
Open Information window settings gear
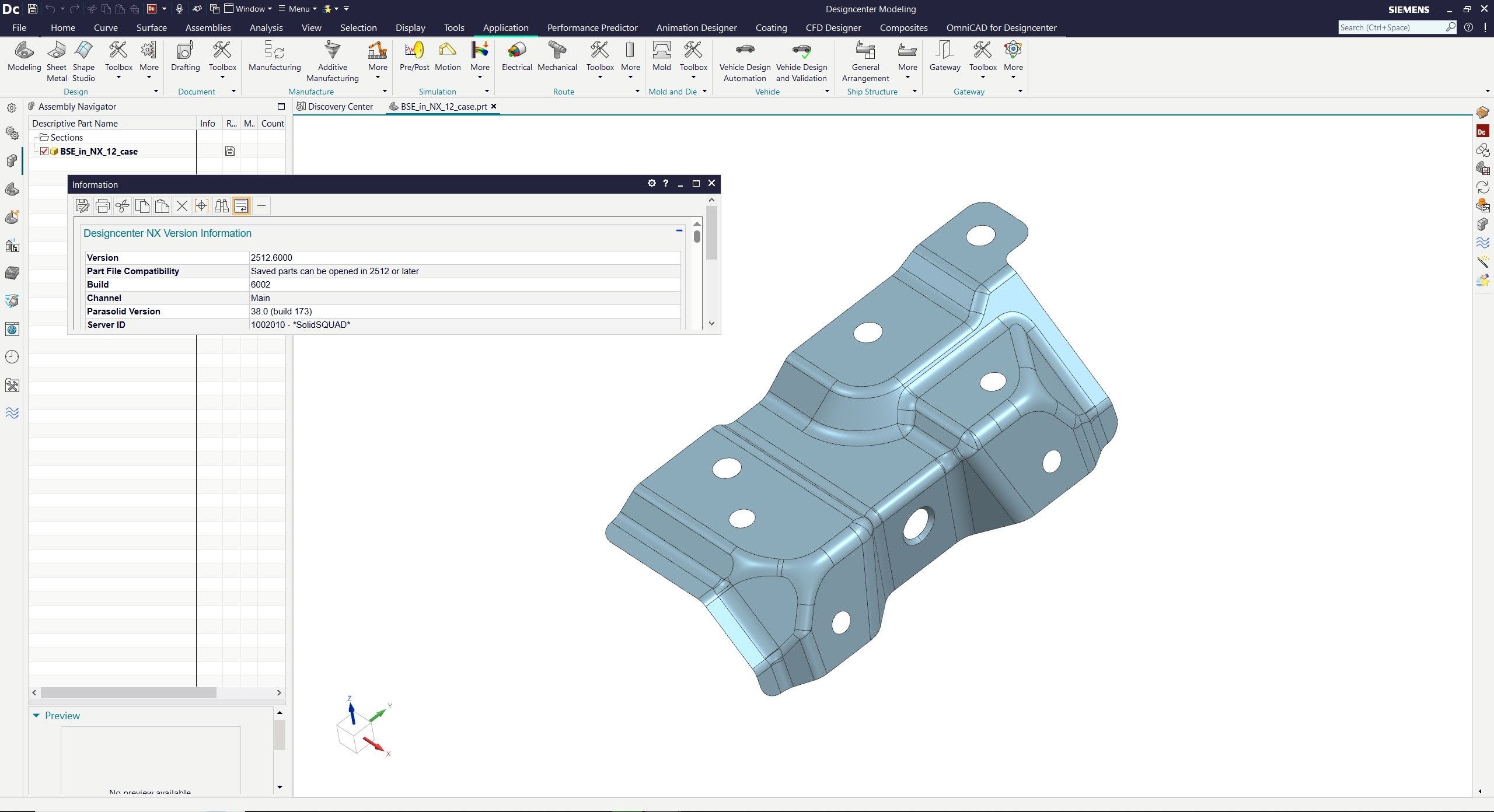pyautogui.click(x=651, y=183)
